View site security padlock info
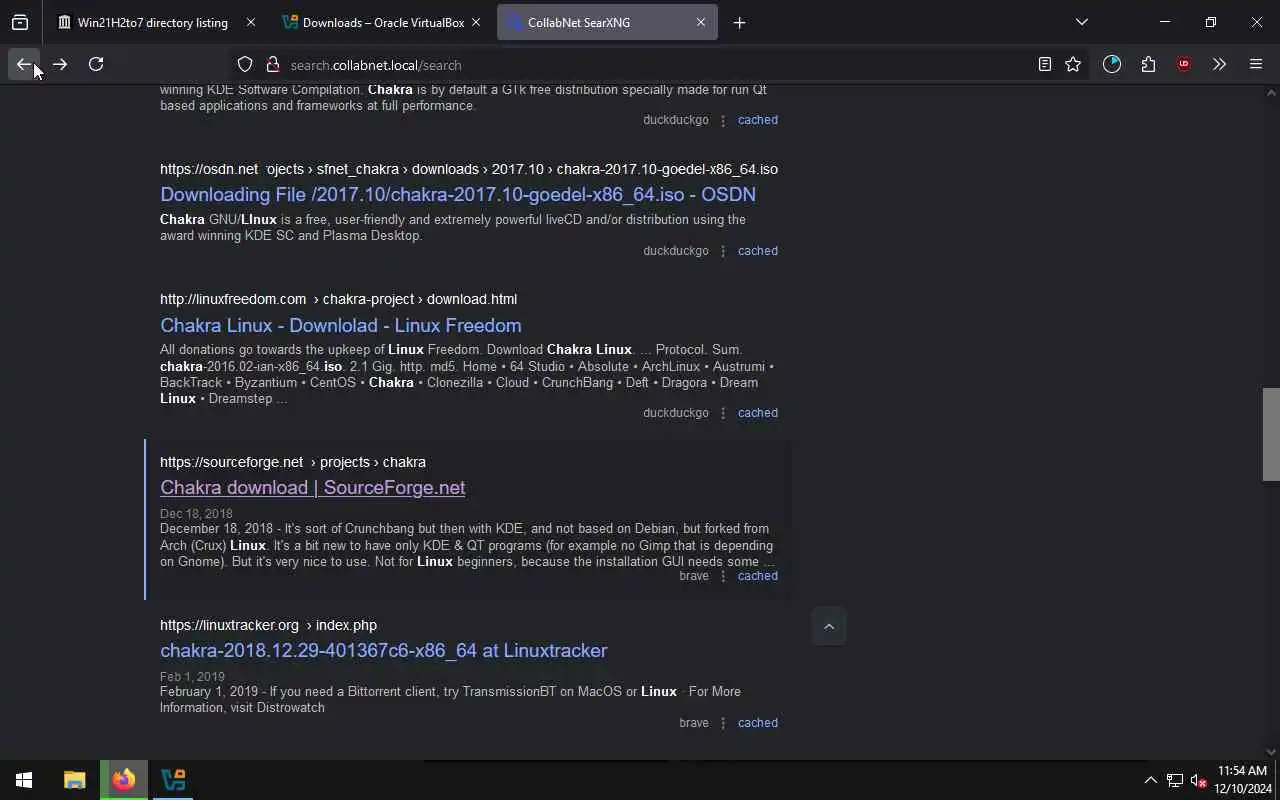Screen dimensions: 1280x800 tap(272, 64)
